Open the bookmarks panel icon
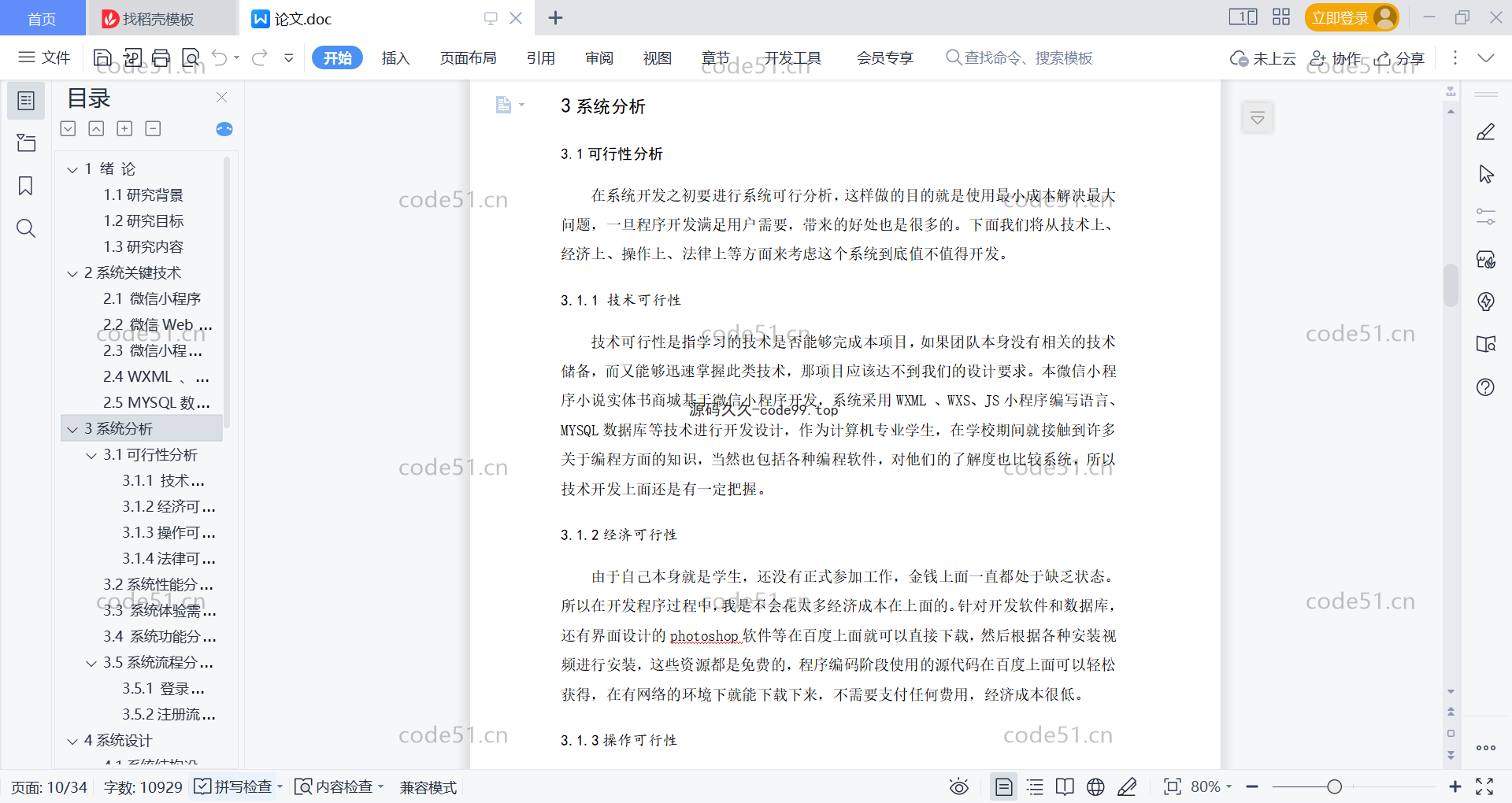The height and width of the screenshot is (803, 1512). 26,186
